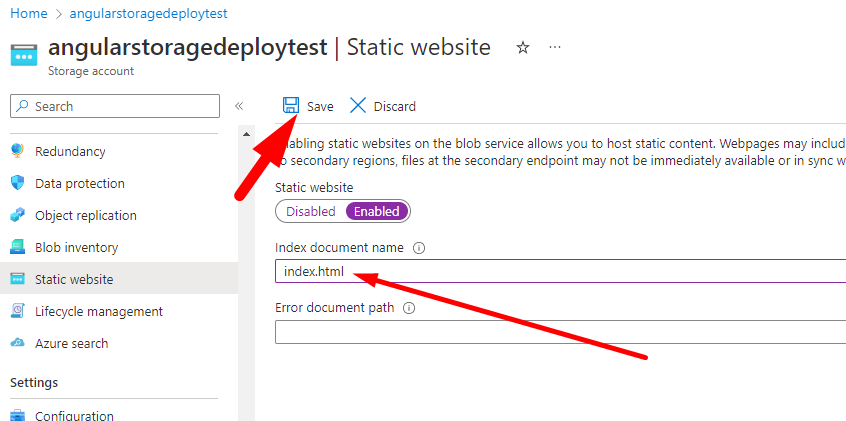Viewport: 846px width, 421px height.
Task: Set Static website to Disabled
Action: click(311, 212)
